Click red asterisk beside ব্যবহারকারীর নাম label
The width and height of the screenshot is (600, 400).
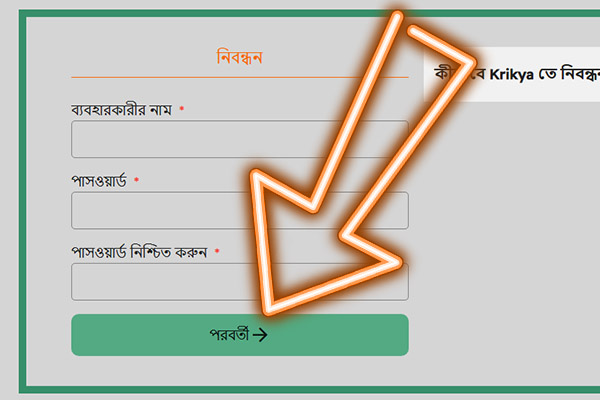coord(182,109)
